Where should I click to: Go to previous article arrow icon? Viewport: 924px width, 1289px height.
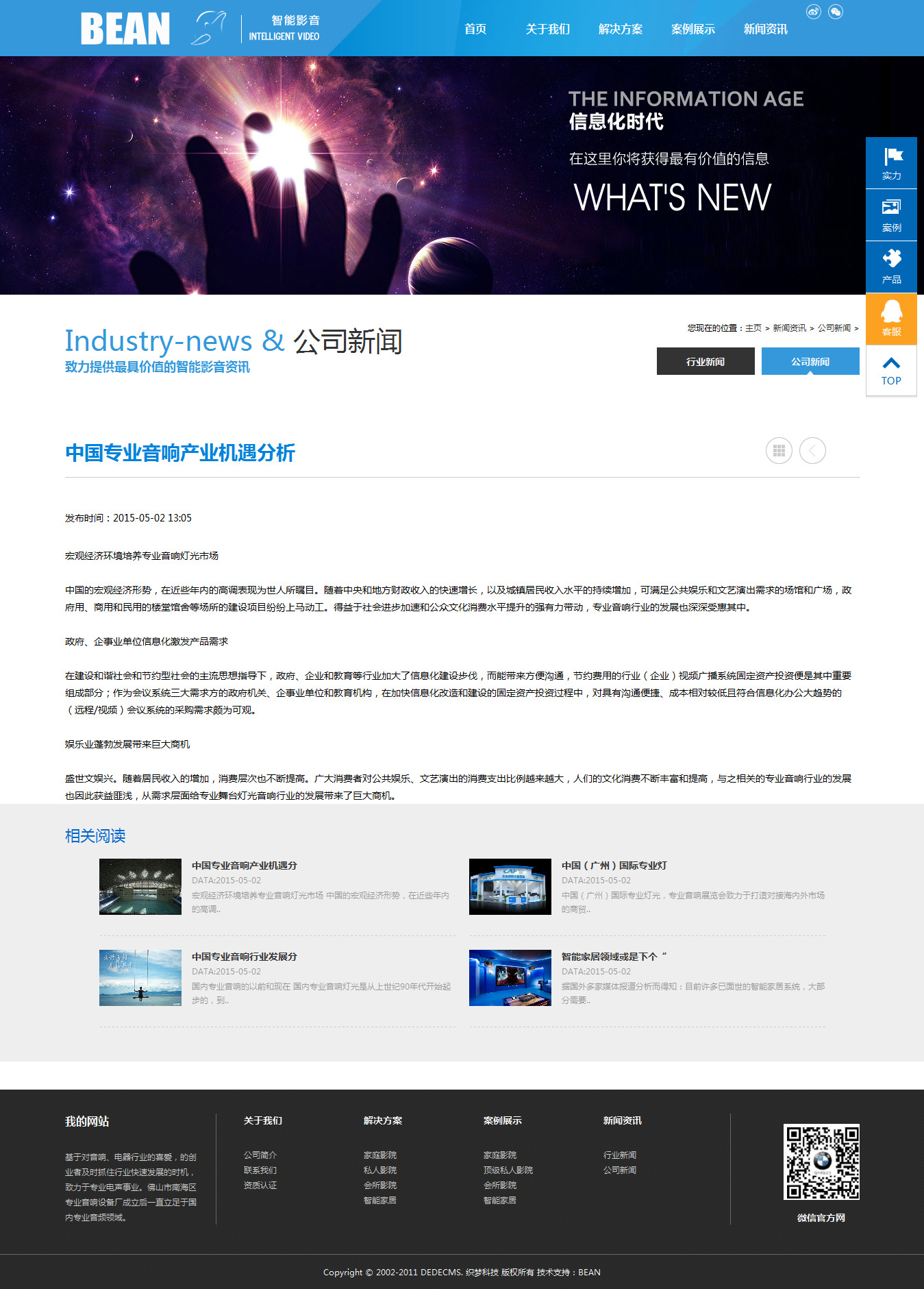coord(812,450)
